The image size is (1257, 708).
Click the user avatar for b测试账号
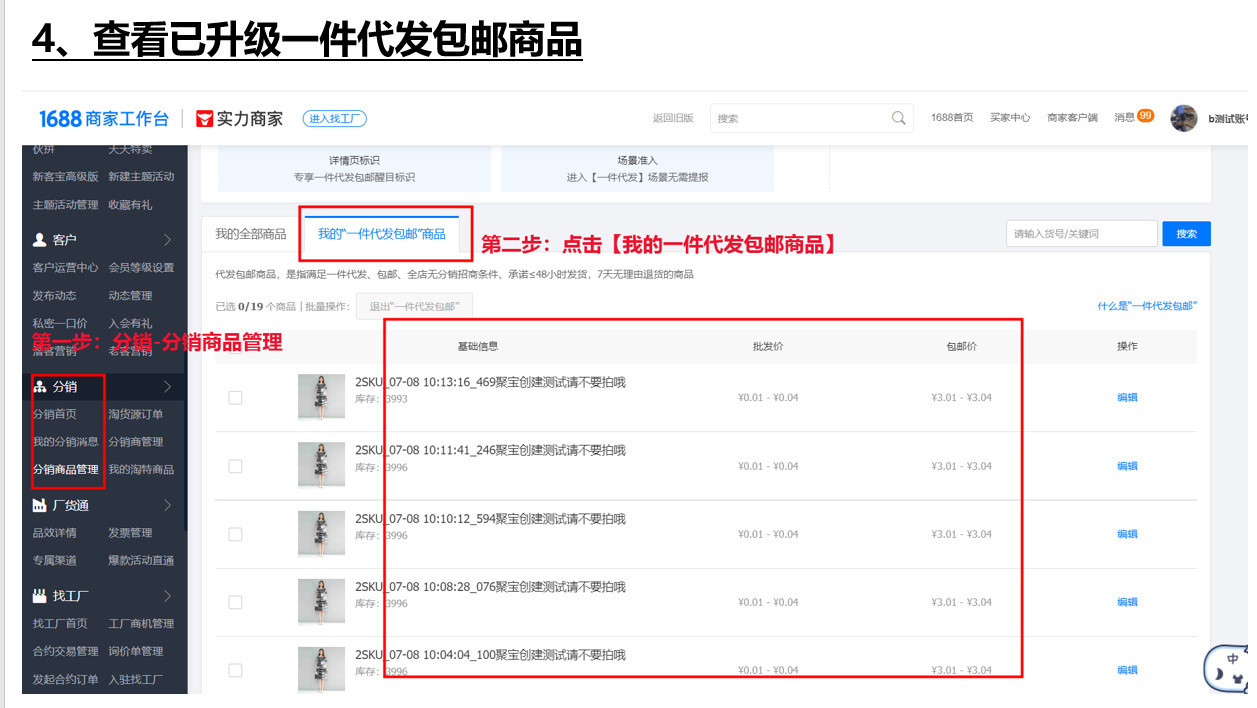coord(1183,118)
